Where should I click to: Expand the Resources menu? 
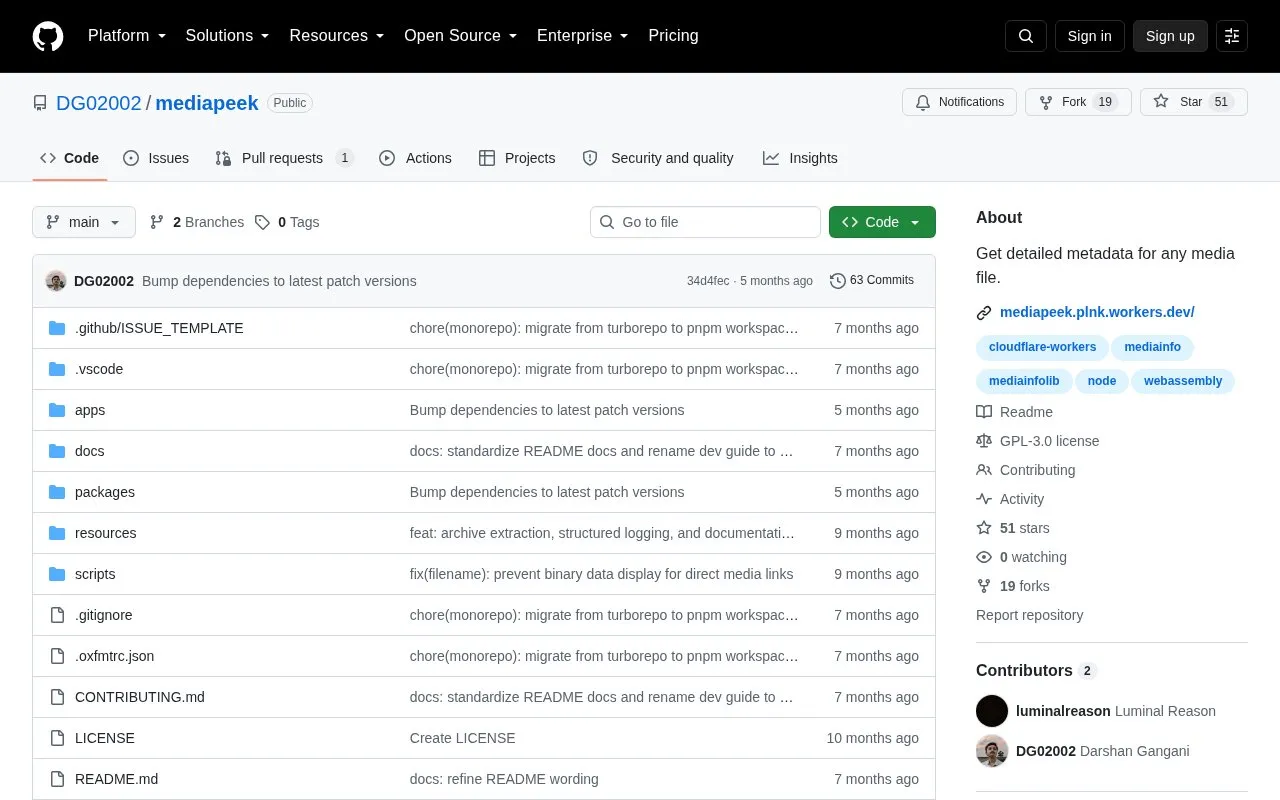337,36
